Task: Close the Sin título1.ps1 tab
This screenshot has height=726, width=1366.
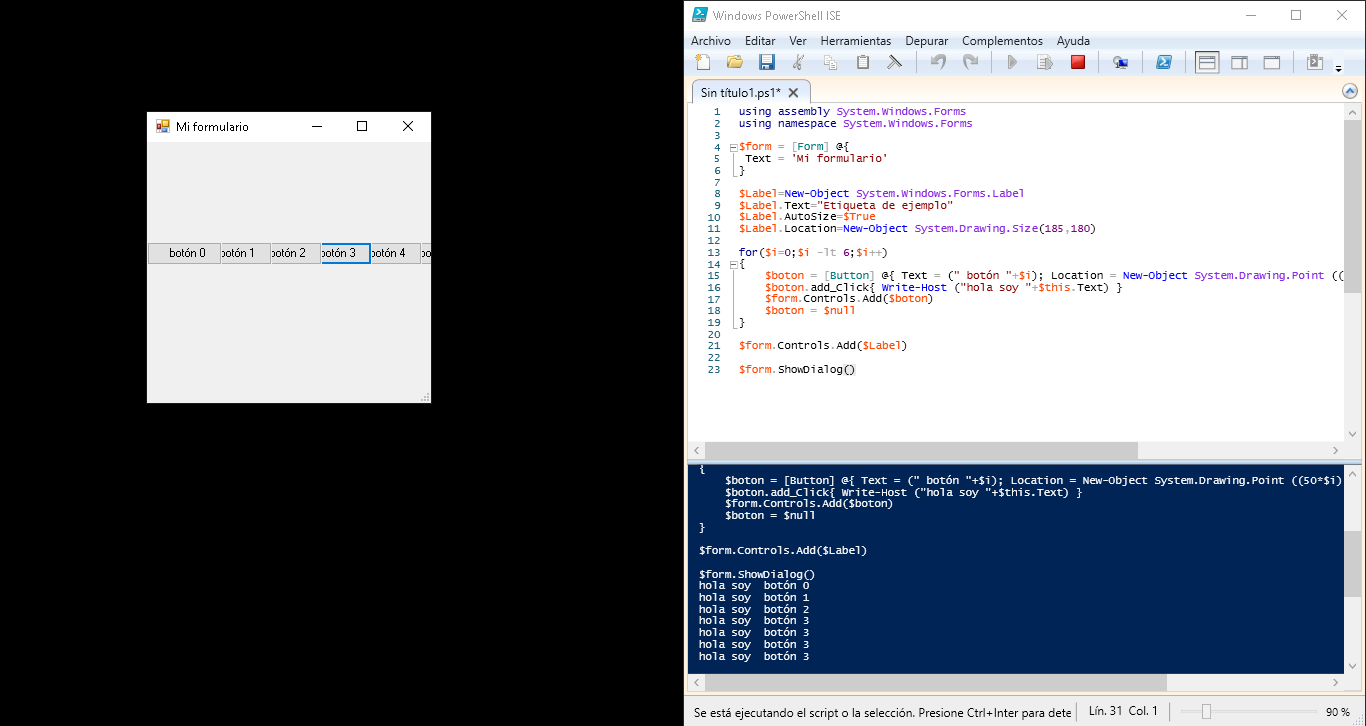Action: 794,92
